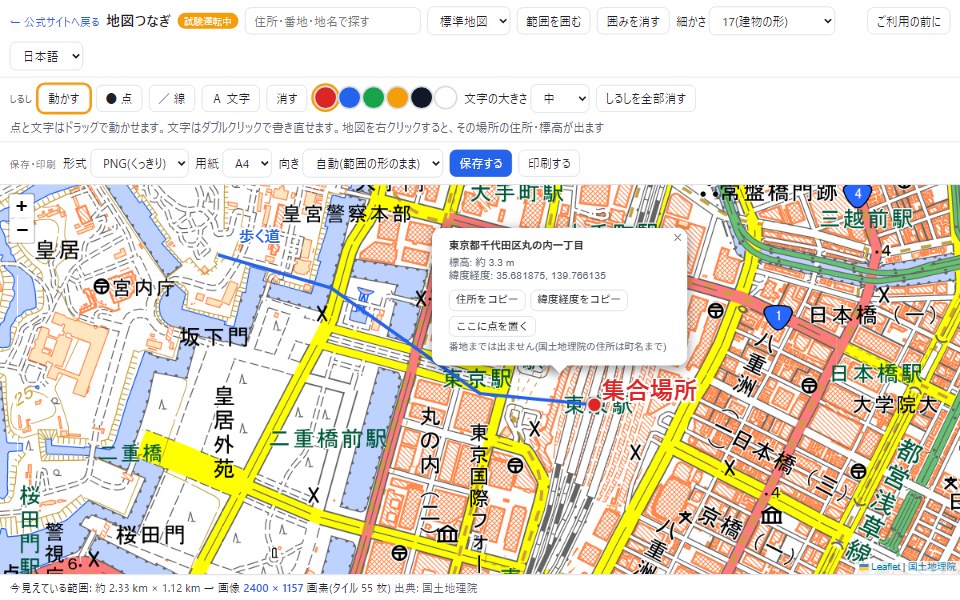Open the 標準地図 map type dropdown
960x600 pixels.
pos(469,21)
